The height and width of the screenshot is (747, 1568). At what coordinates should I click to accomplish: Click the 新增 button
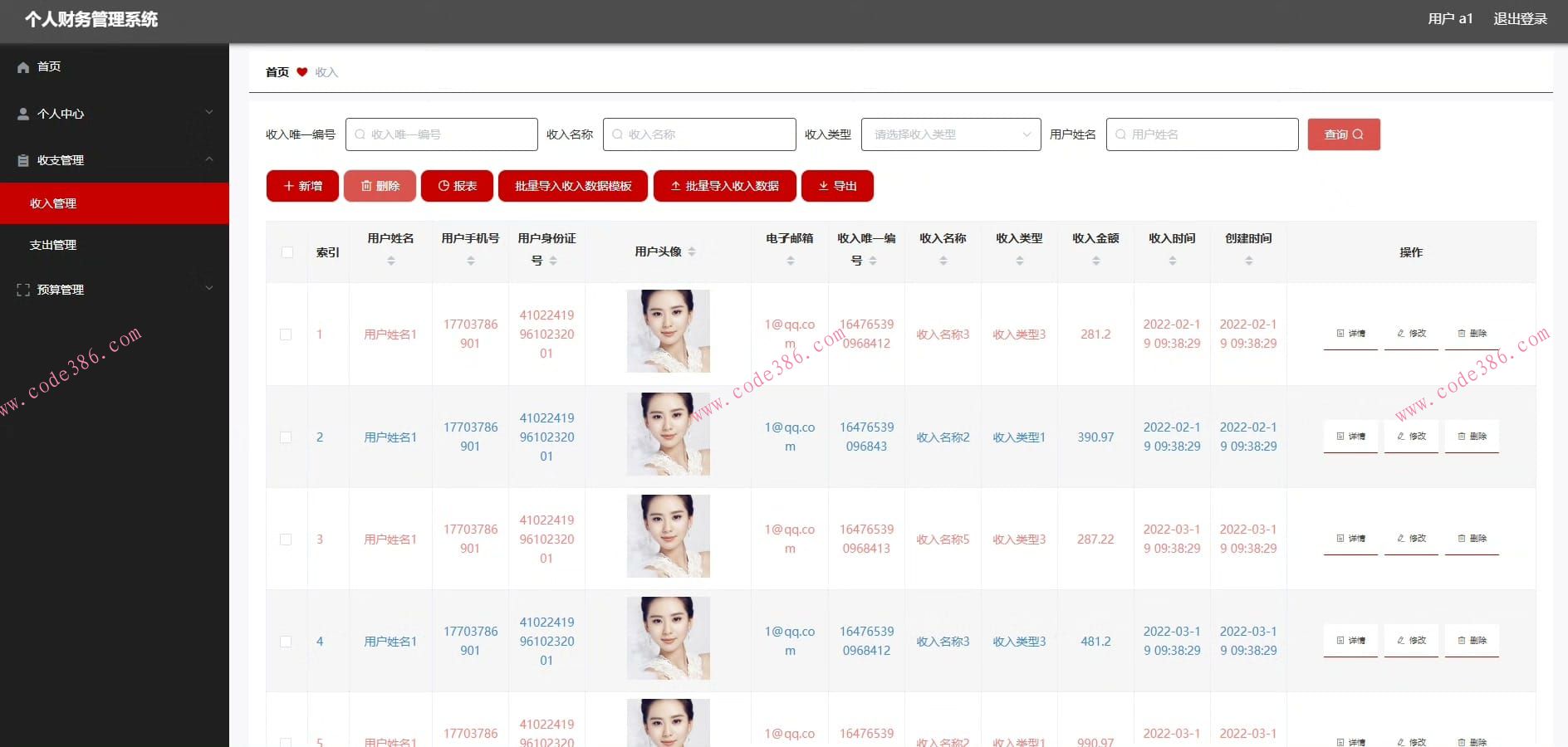click(302, 186)
